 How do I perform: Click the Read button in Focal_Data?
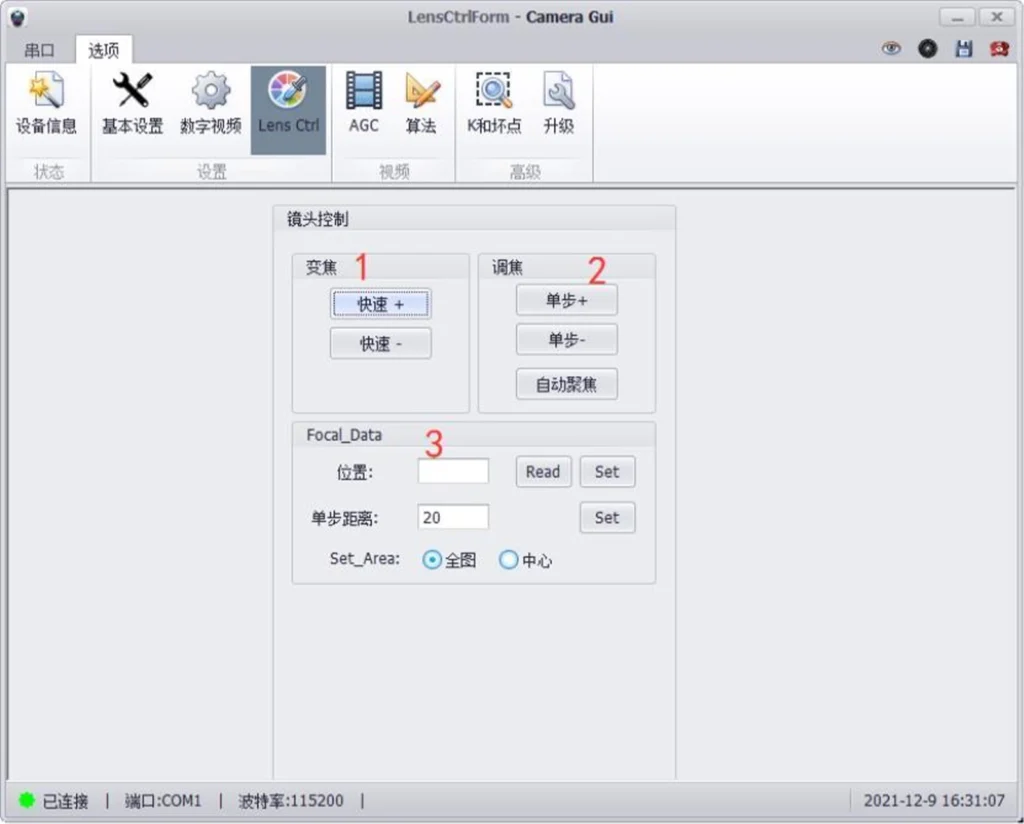tap(542, 471)
